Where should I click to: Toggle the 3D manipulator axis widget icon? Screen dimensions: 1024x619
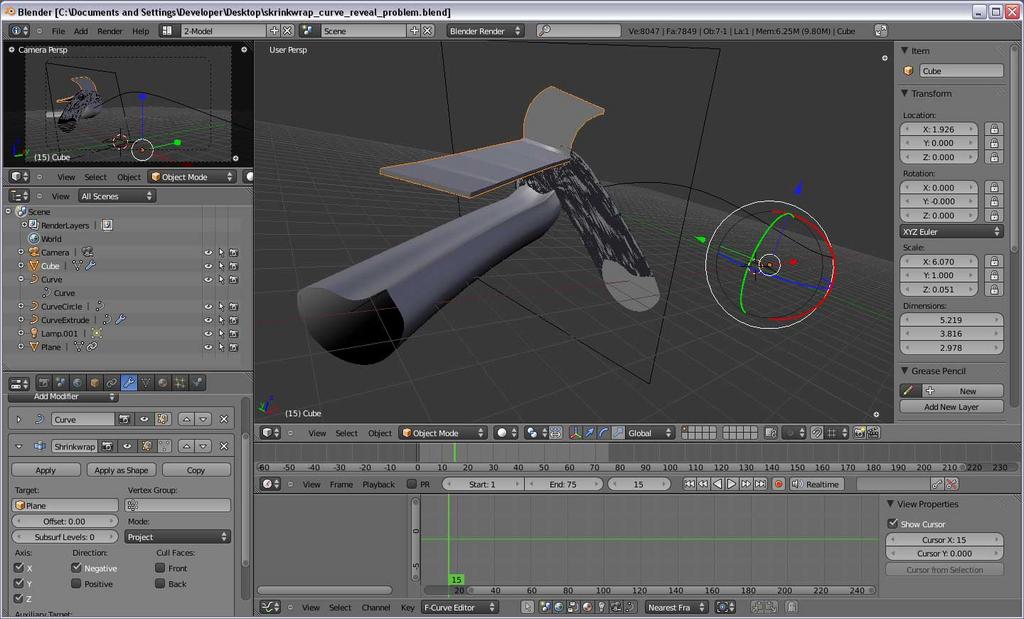tap(575, 433)
